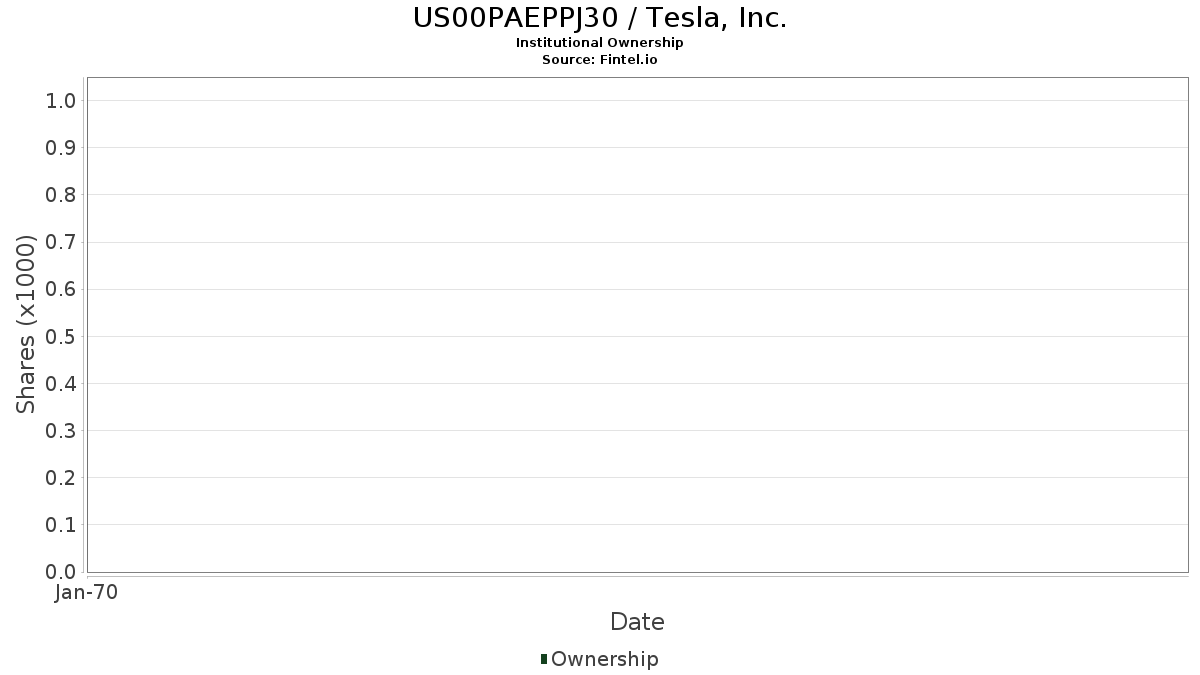The height and width of the screenshot is (675, 1200).
Task: Click inside the empty chart plot area
Action: pyautogui.click(x=637, y=324)
